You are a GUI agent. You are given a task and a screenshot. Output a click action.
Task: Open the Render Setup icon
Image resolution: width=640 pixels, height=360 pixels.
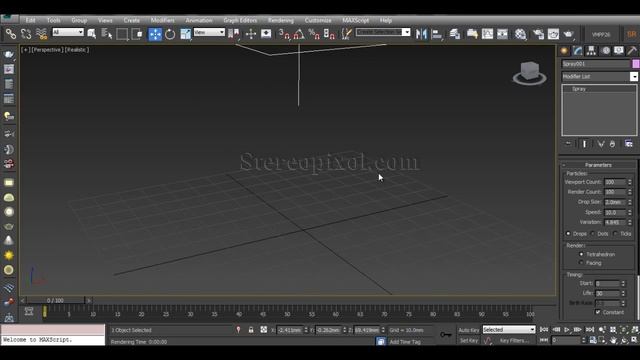coord(538,34)
